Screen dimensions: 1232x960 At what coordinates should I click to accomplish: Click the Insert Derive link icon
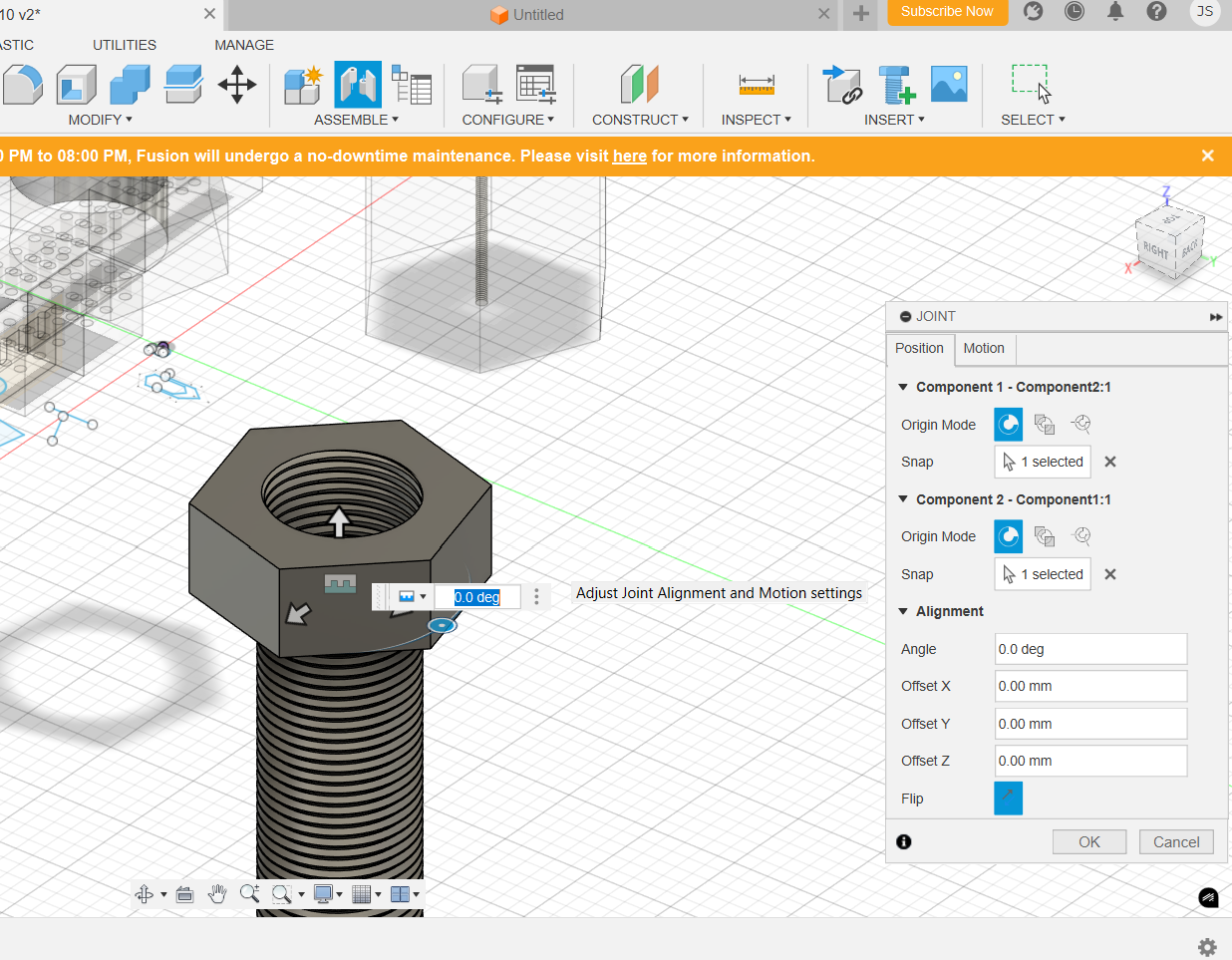pyautogui.click(x=842, y=85)
